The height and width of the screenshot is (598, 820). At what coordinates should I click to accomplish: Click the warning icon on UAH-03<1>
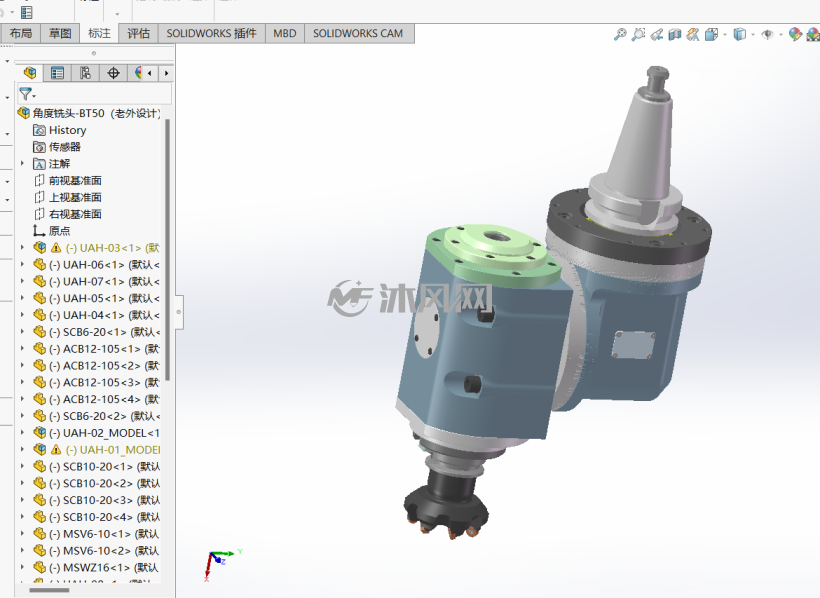click(56, 248)
